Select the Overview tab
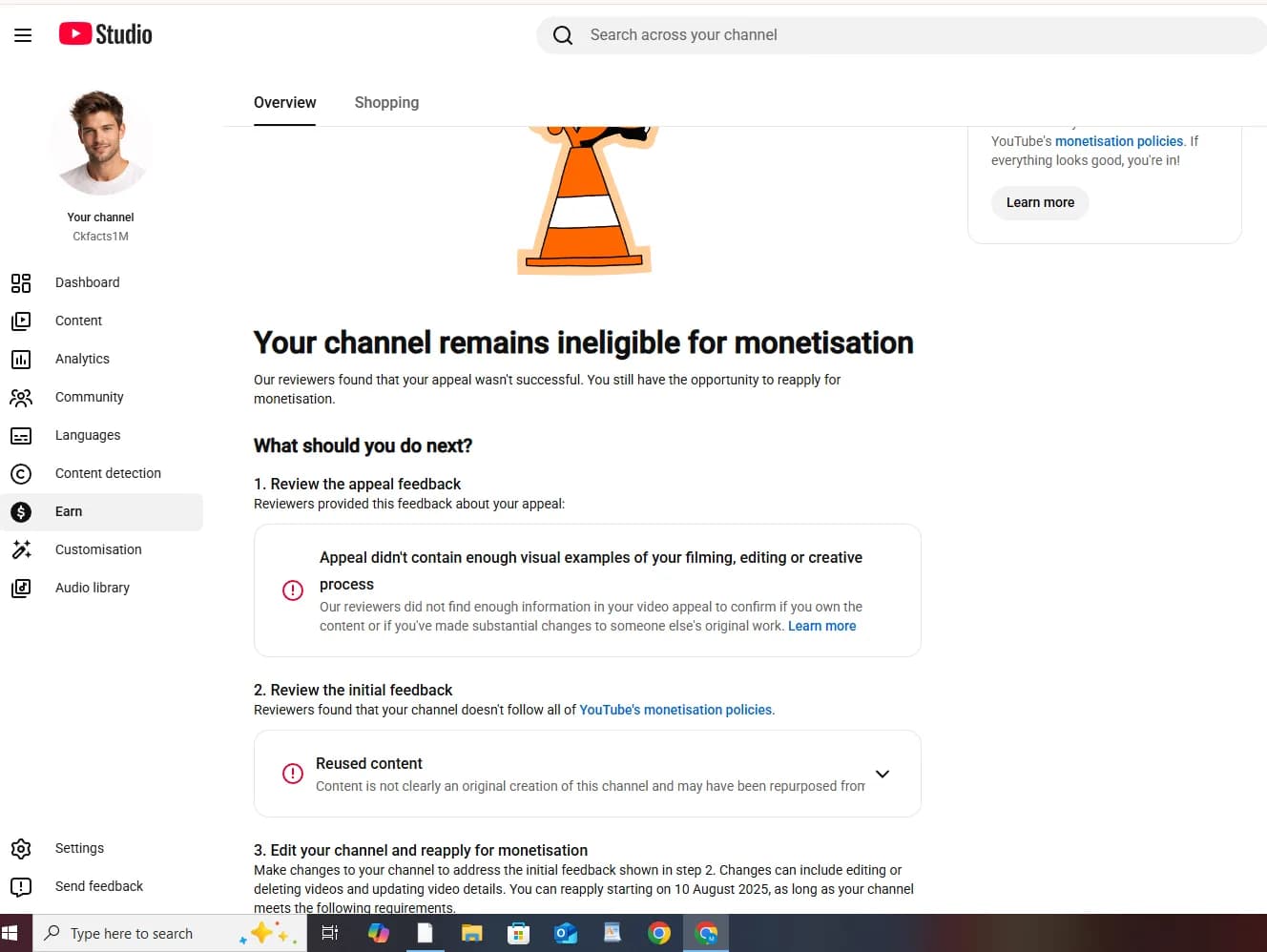This screenshot has width=1267, height=952. (x=284, y=102)
